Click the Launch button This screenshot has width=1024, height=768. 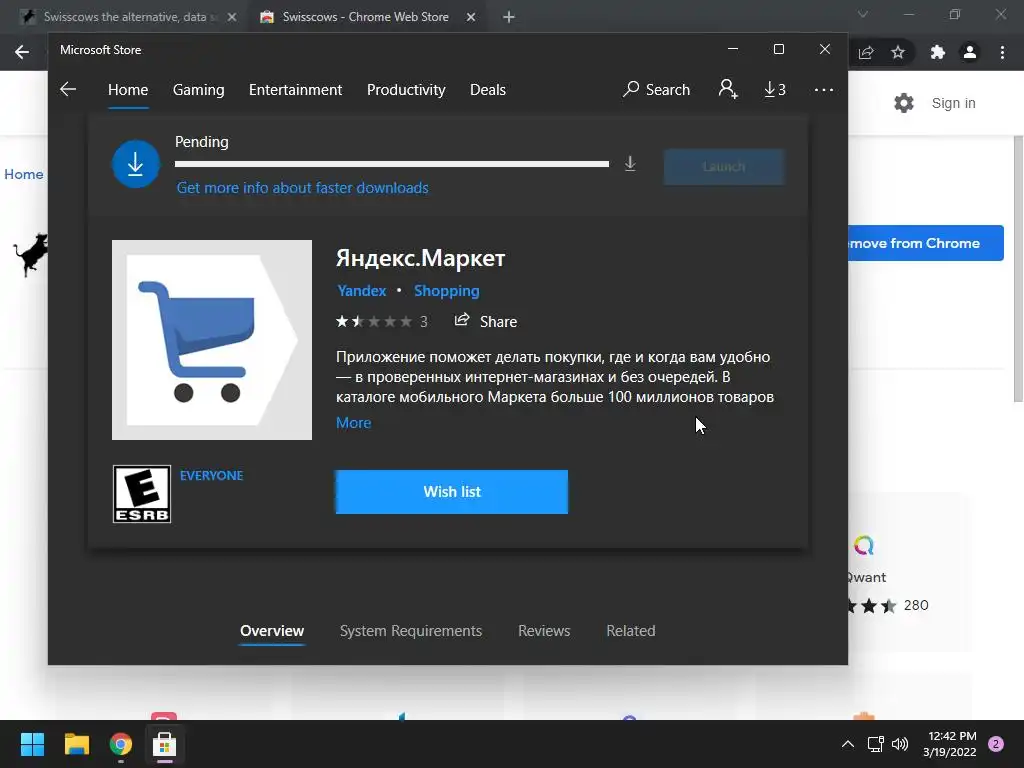click(x=724, y=167)
